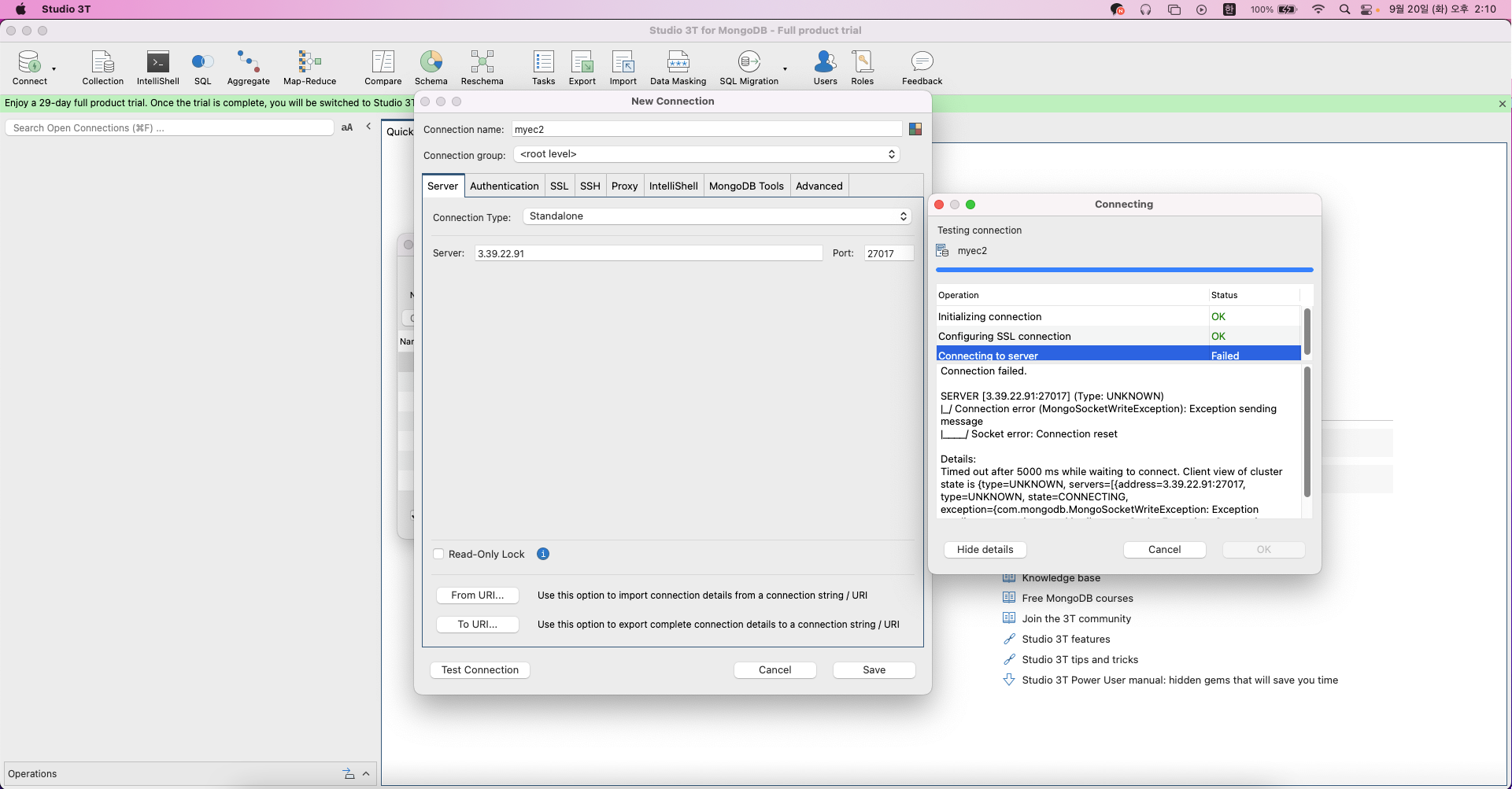The width and height of the screenshot is (1512, 789).
Task: Click the Connect toolbar icon
Action: point(29,67)
